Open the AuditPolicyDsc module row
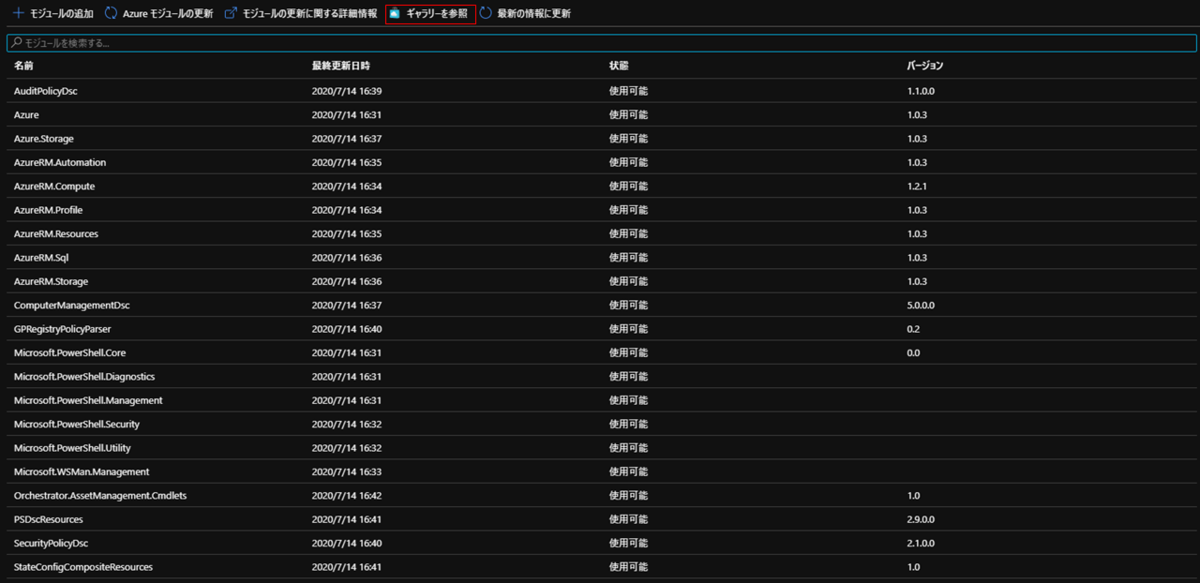Screen dimensions: 1200x583 [x=600, y=91]
